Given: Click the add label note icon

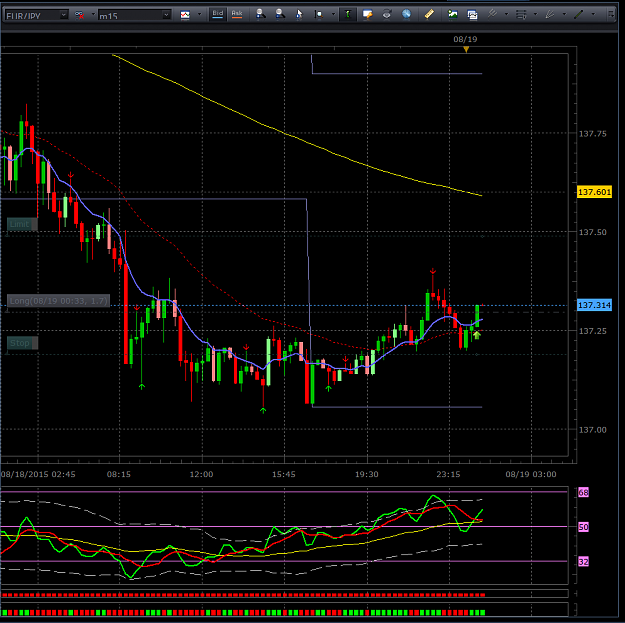Looking at the screenshot, I should [x=367, y=15].
